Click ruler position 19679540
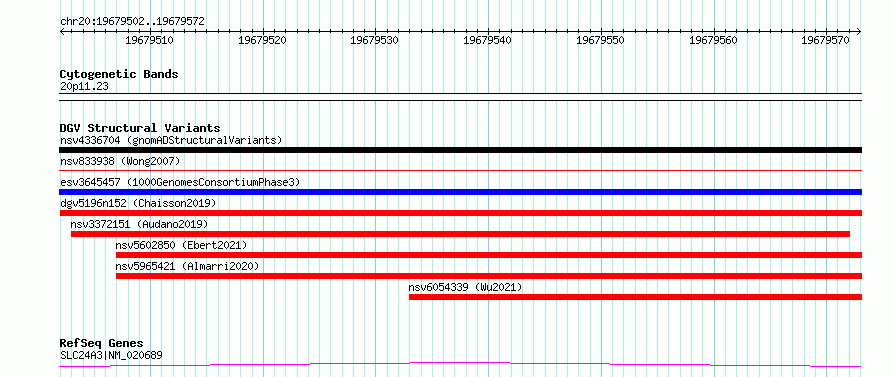The height and width of the screenshot is (377, 890). coord(488,40)
